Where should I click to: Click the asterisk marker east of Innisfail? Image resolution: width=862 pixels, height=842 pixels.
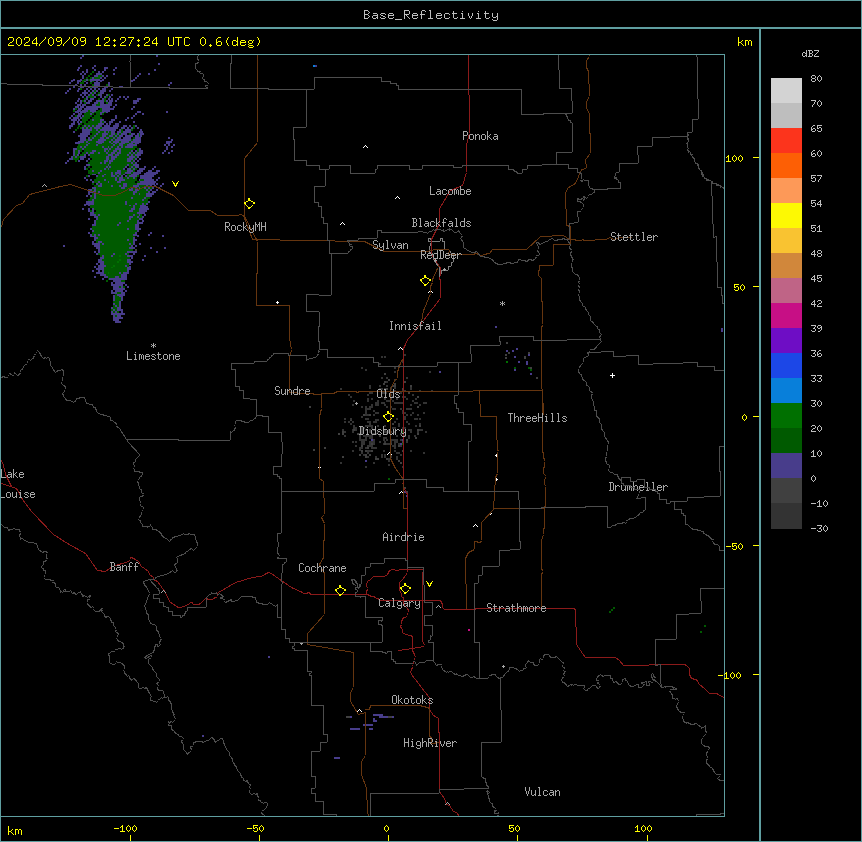[502, 303]
